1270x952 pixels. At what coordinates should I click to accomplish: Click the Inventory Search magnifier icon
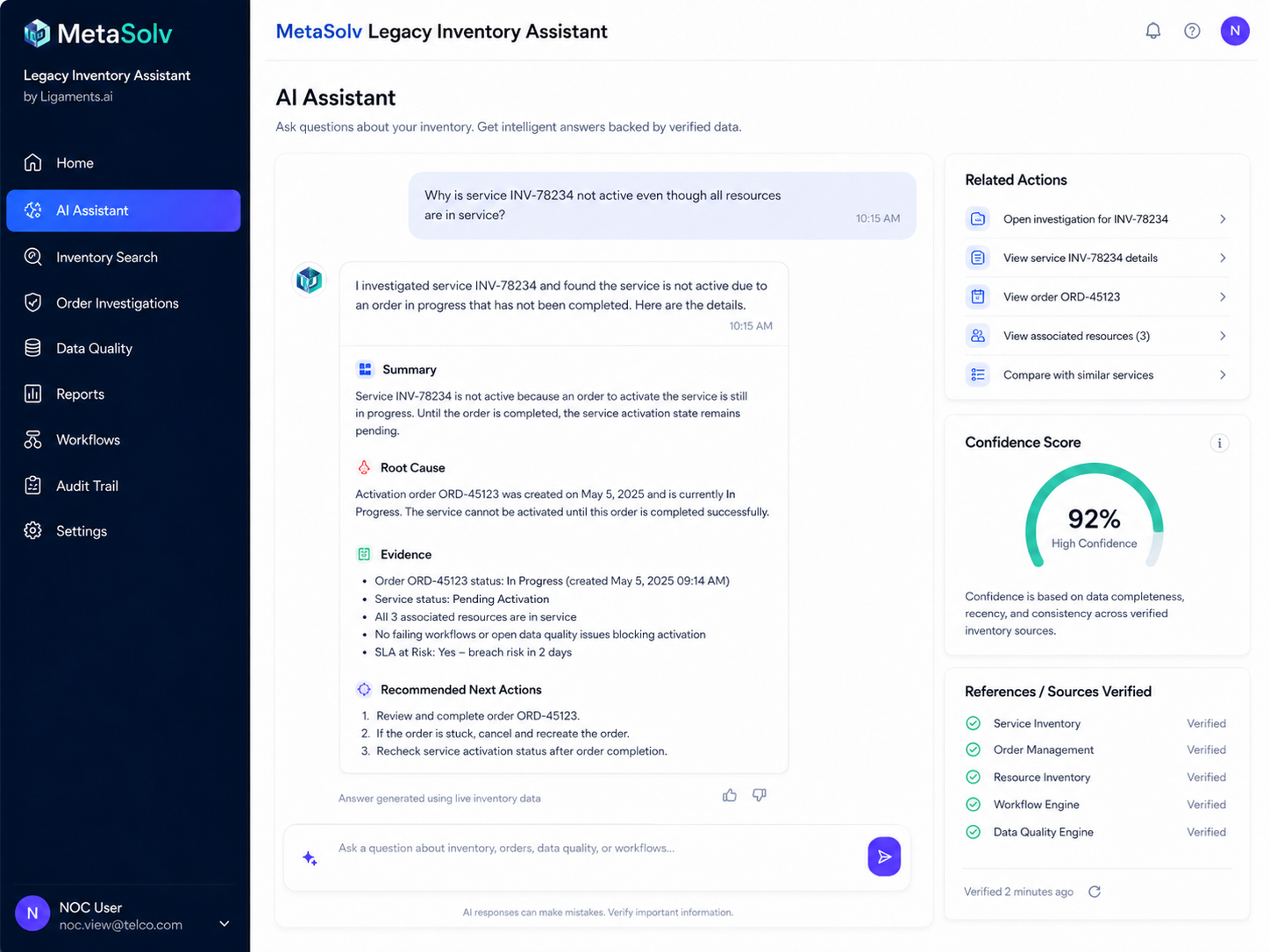[x=33, y=257]
